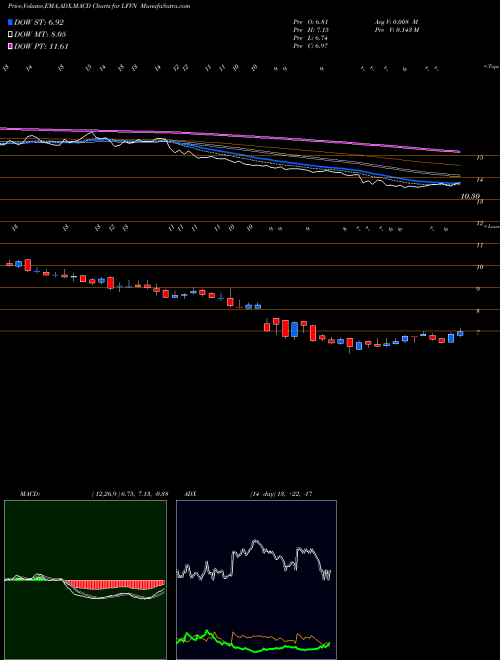Open the dark blue ADX indicator chart
This screenshot has height=660, width=500.
[x=256, y=580]
